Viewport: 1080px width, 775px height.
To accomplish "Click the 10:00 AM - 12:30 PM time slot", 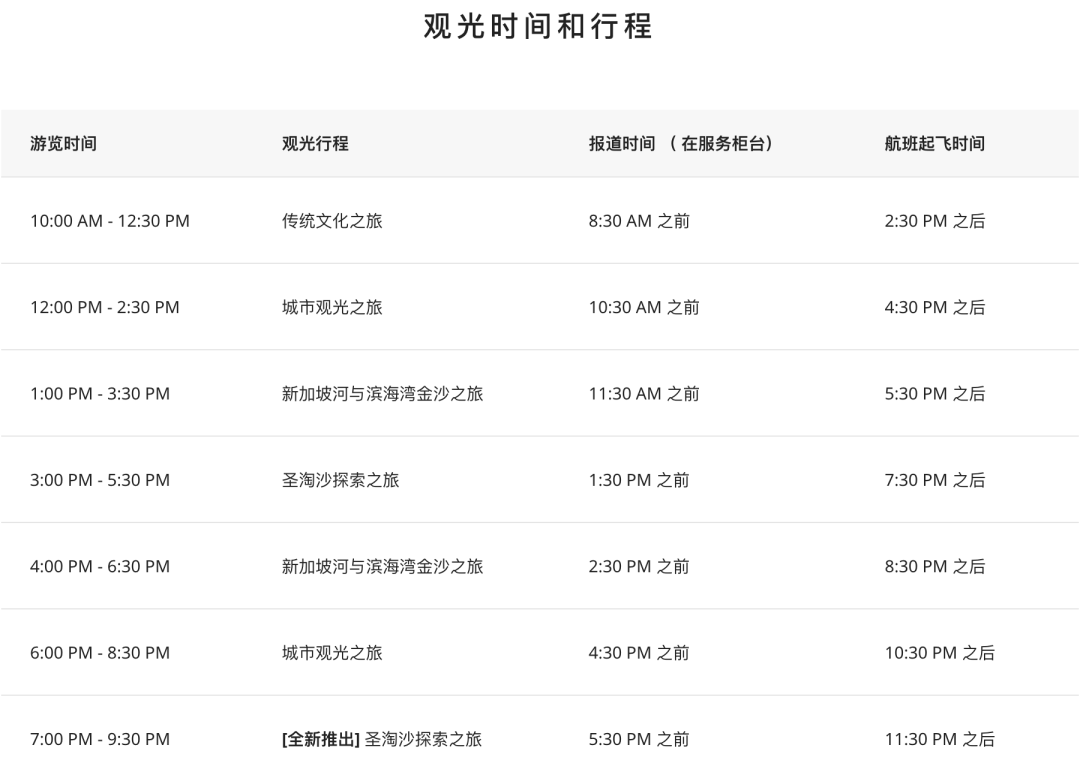I will (110, 221).
